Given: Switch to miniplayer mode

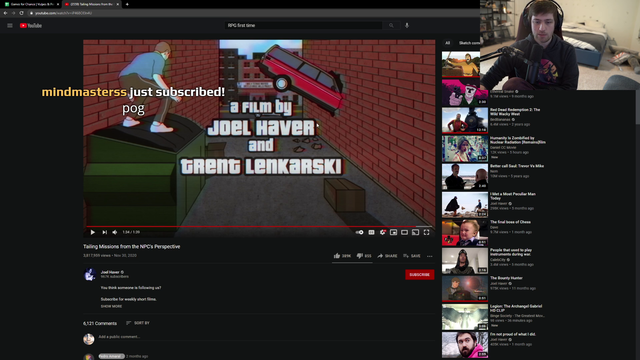Looking at the screenshot, I should pos(393,232).
